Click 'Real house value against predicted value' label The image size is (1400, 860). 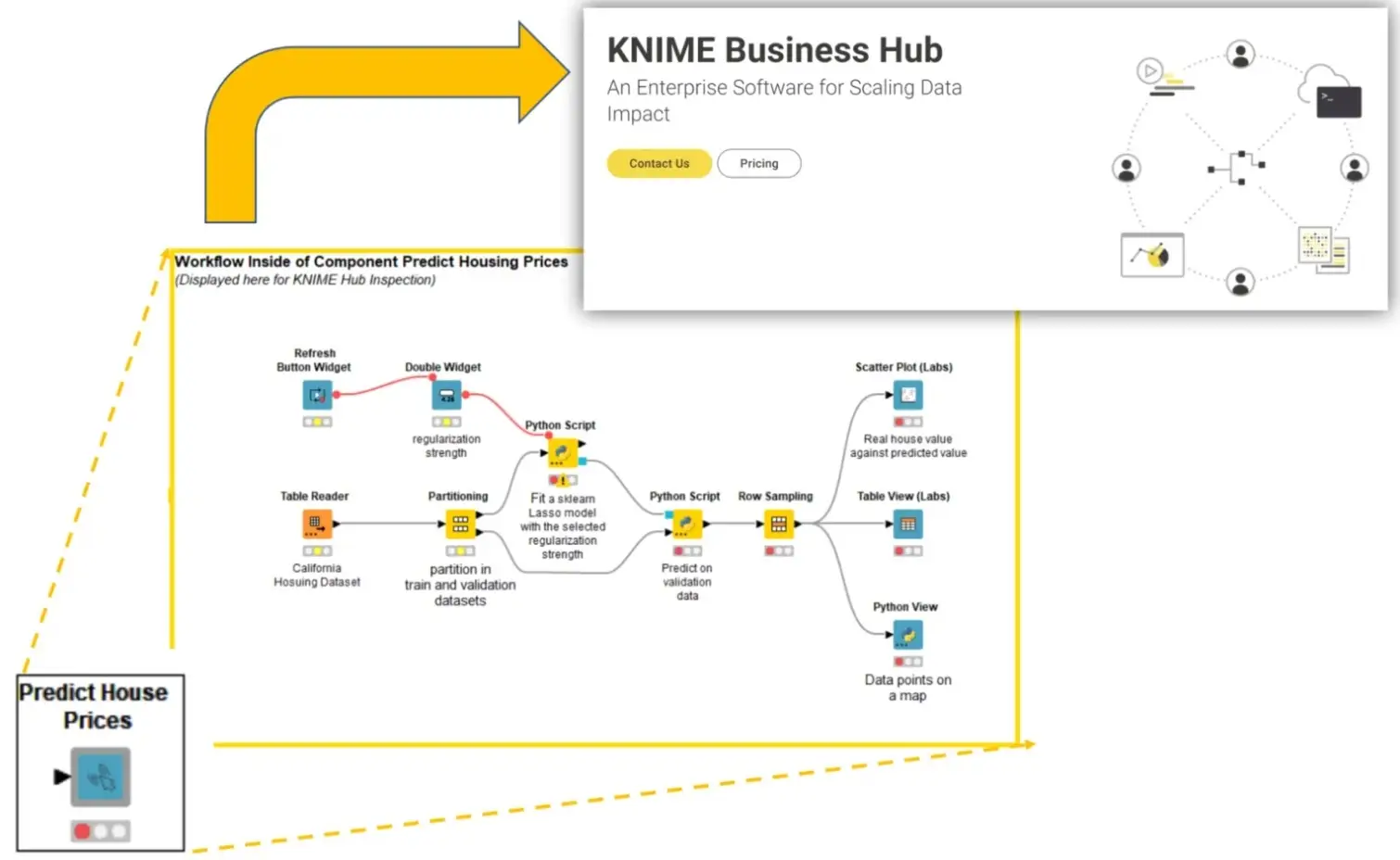pyautogui.click(x=909, y=446)
